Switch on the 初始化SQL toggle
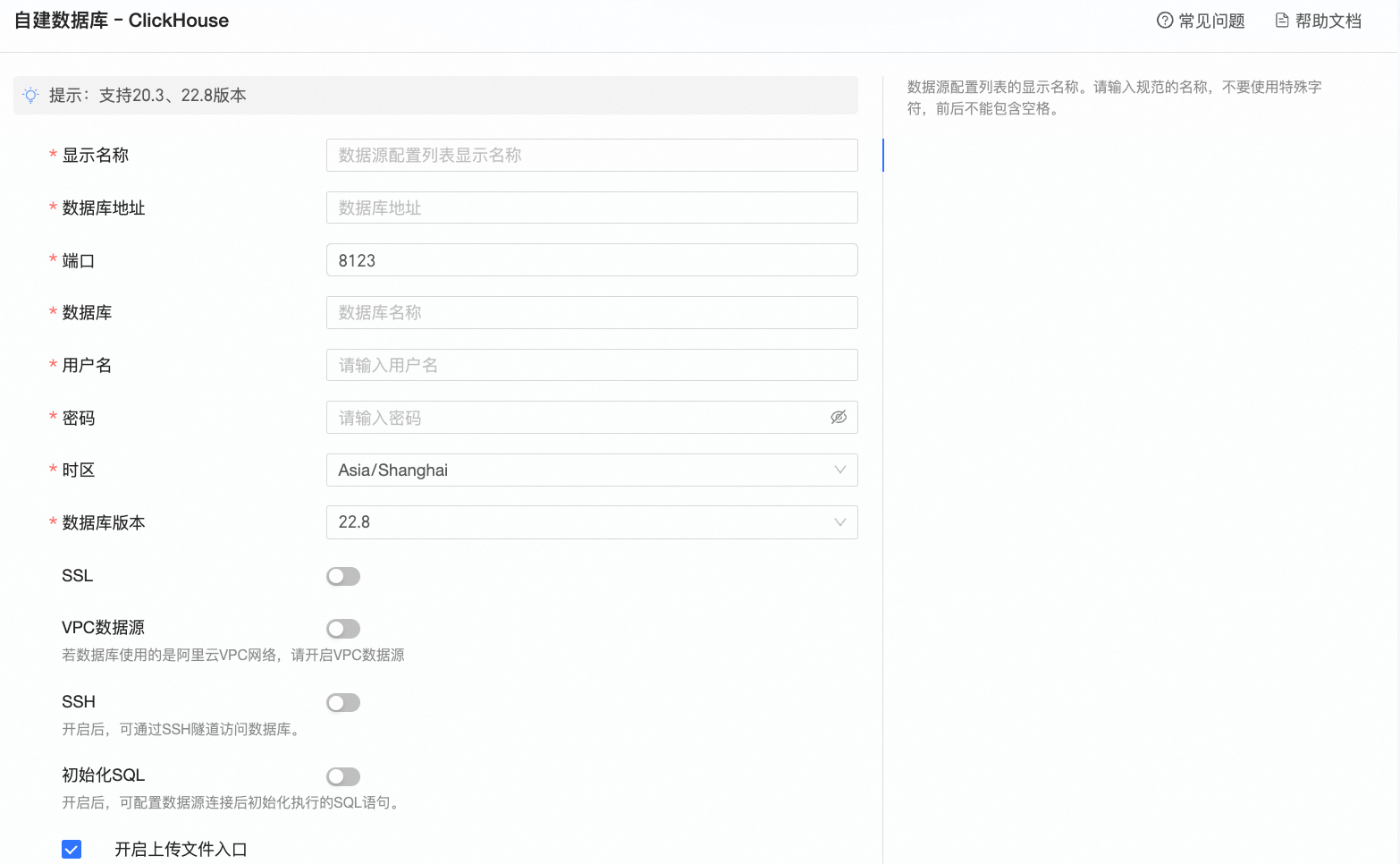Image resolution: width=1400 pixels, height=864 pixels. point(343,776)
